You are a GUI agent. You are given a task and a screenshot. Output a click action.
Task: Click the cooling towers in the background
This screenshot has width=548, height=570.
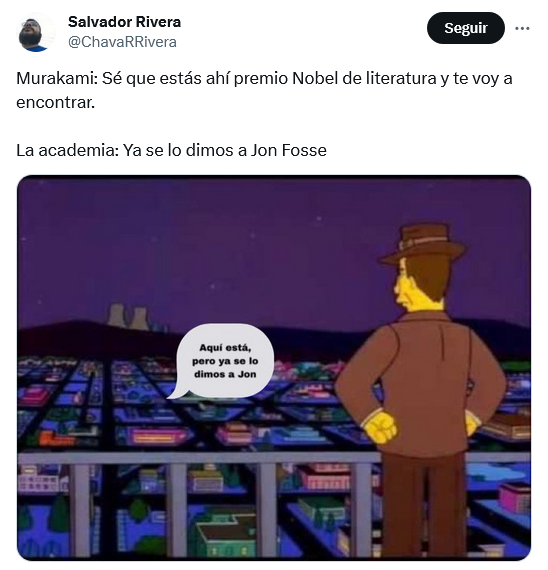click(x=128, y=317)
